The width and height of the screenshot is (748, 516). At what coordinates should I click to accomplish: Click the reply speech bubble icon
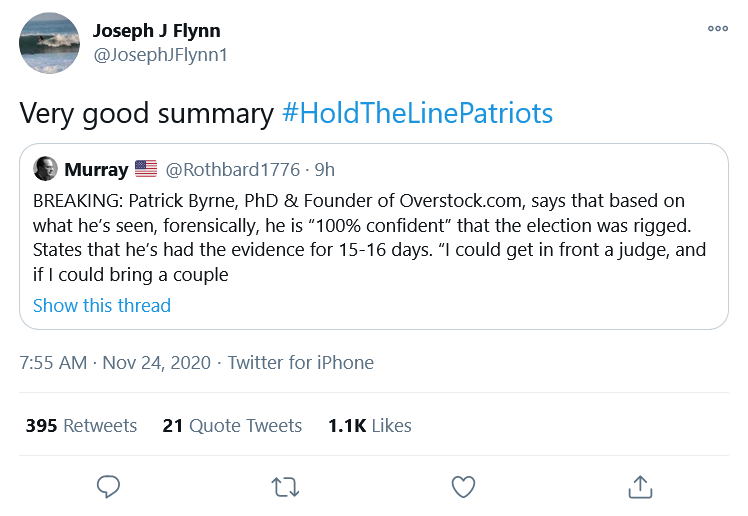[108, 487]
